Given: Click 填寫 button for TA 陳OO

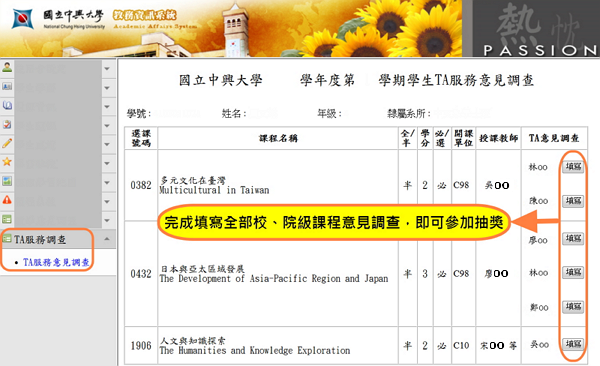Looking at the screenshot, I should coord(573,201).
